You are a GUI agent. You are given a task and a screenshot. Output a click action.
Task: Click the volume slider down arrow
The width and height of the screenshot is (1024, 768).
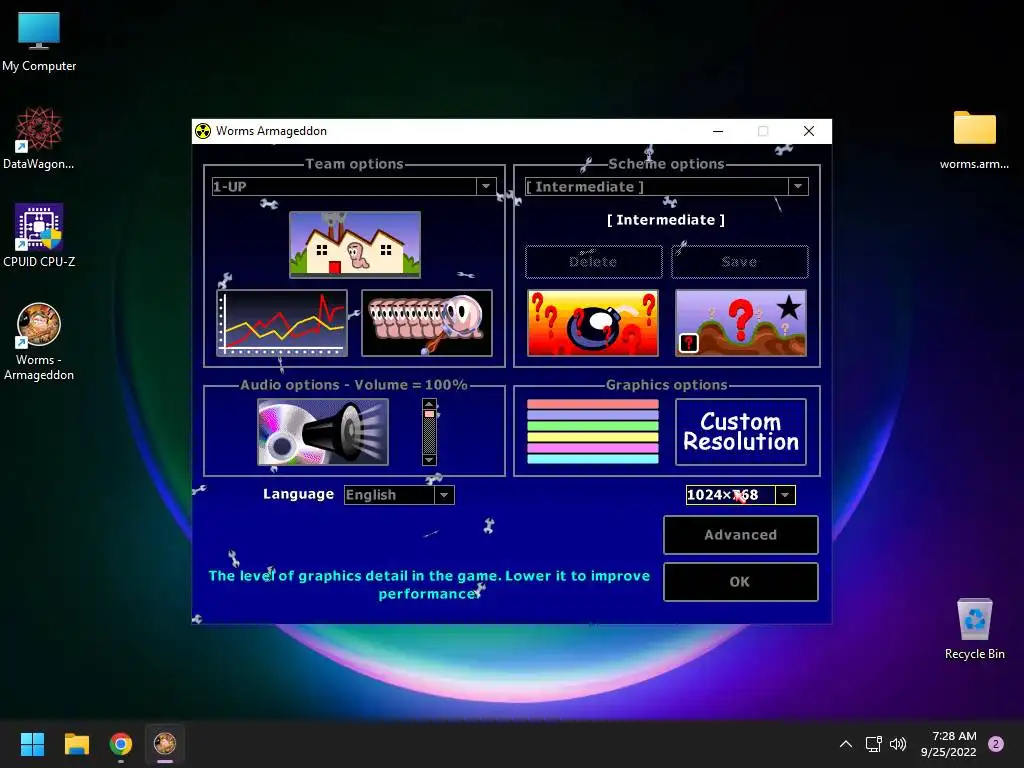coord(429,460)
